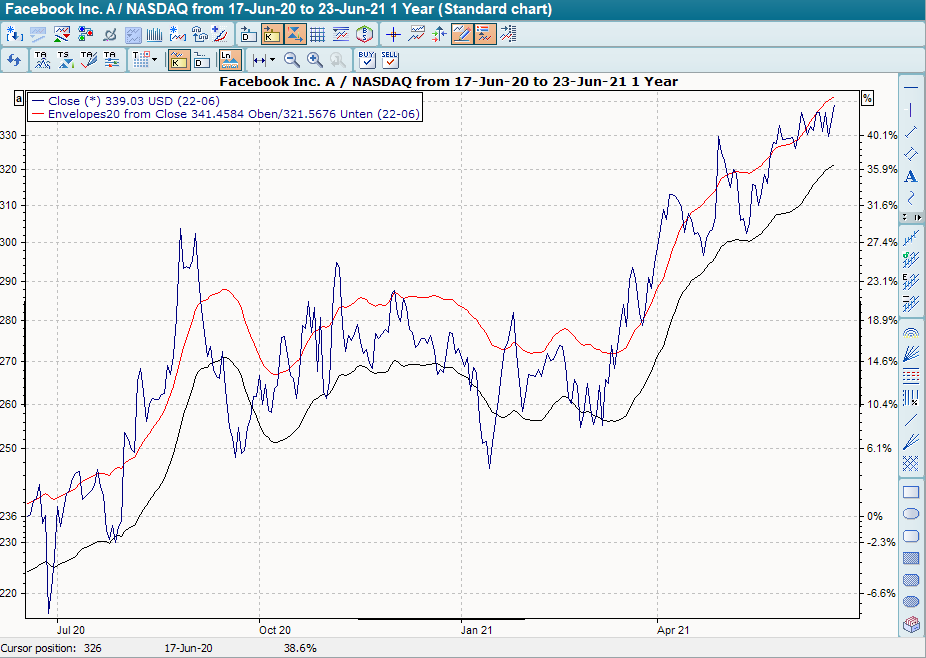Click the 'a' absolute scale button

[18, 98]
